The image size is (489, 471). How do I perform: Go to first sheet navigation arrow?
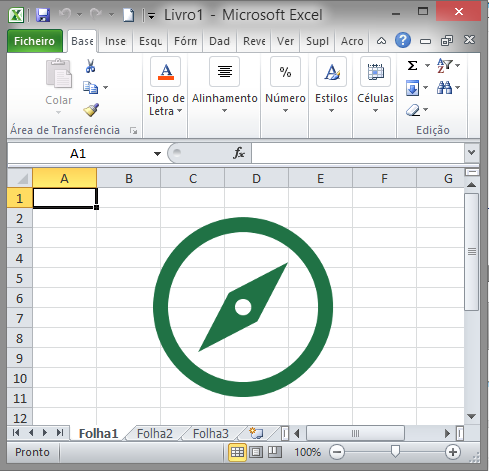click(16, 433)
